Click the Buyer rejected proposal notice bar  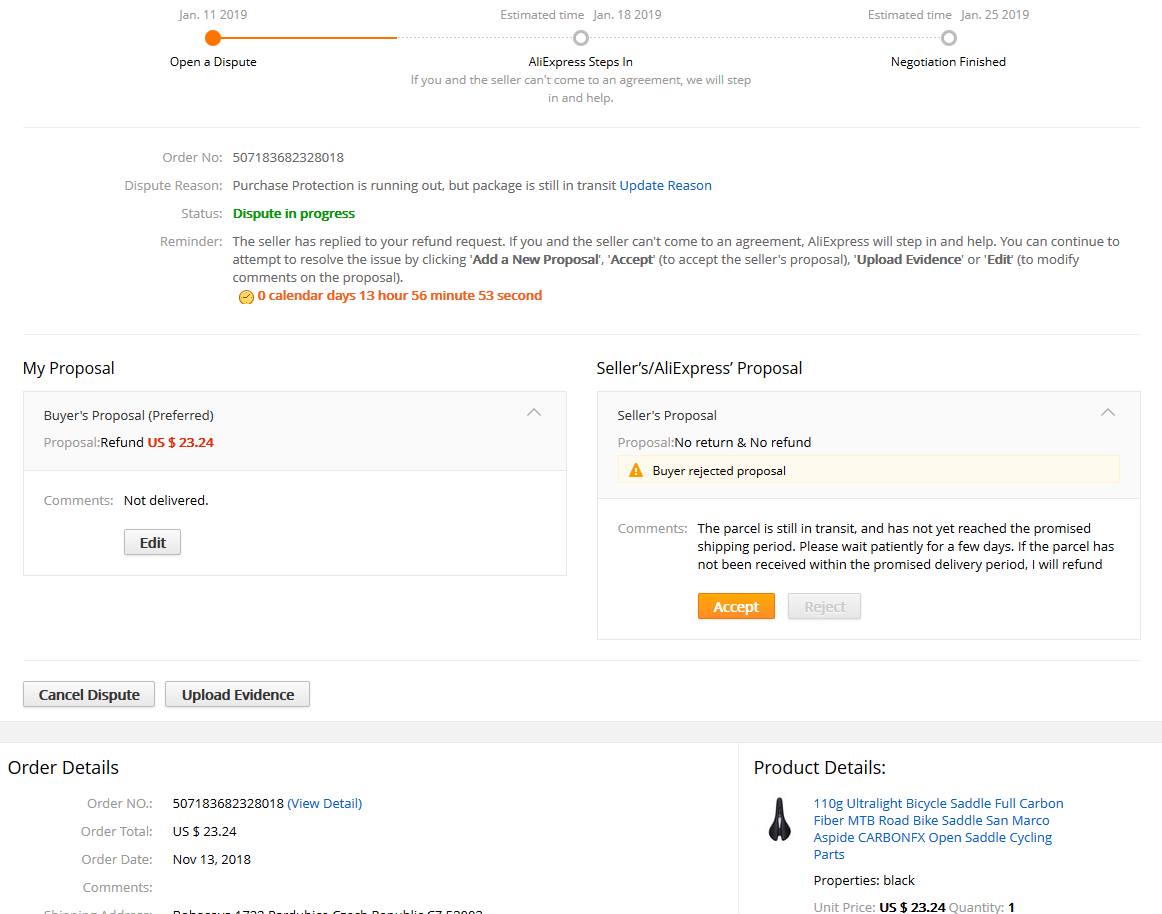tap(867, 470)
